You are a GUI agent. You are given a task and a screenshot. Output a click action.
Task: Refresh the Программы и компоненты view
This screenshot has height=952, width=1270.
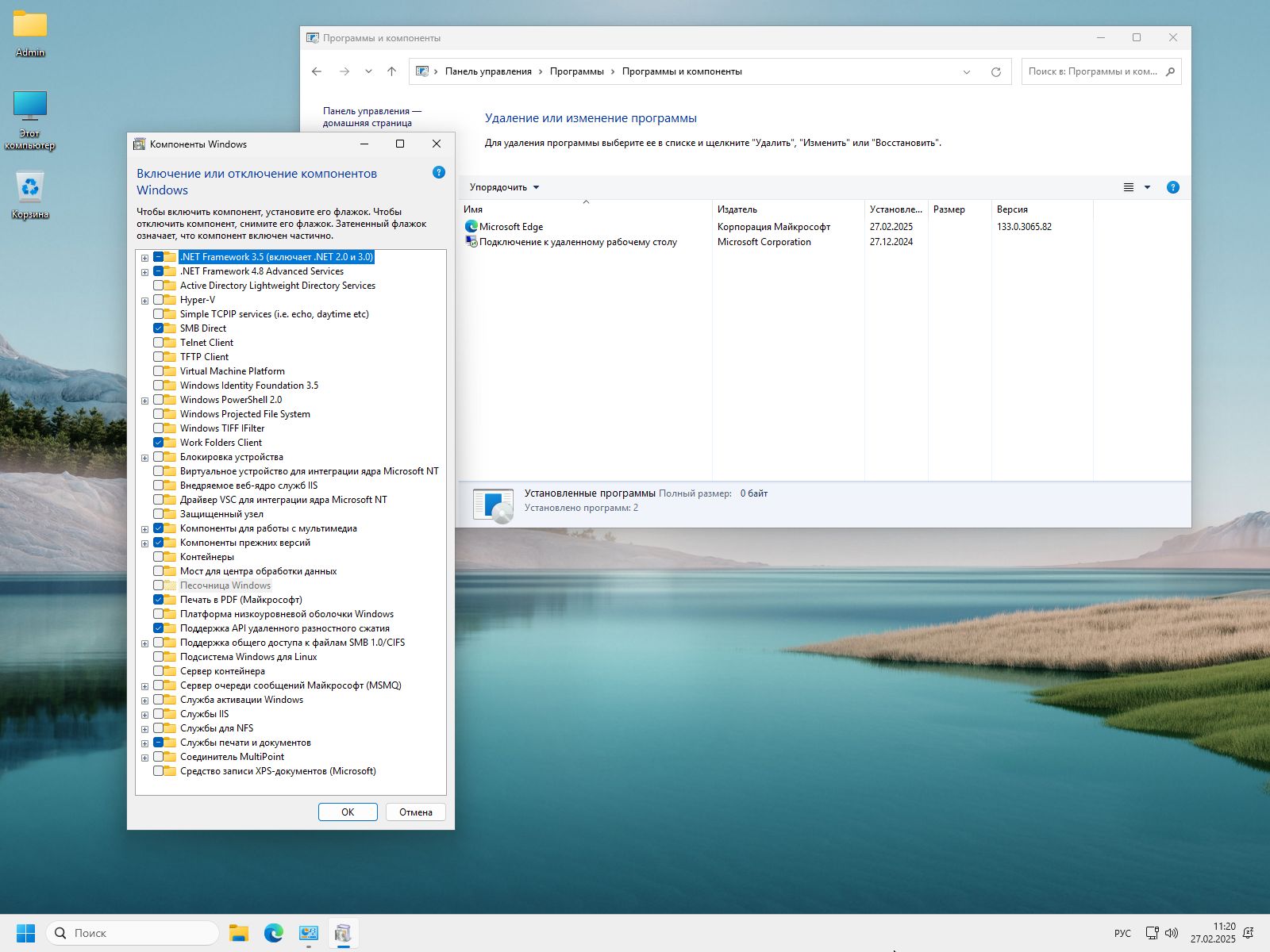coord(996,71)
